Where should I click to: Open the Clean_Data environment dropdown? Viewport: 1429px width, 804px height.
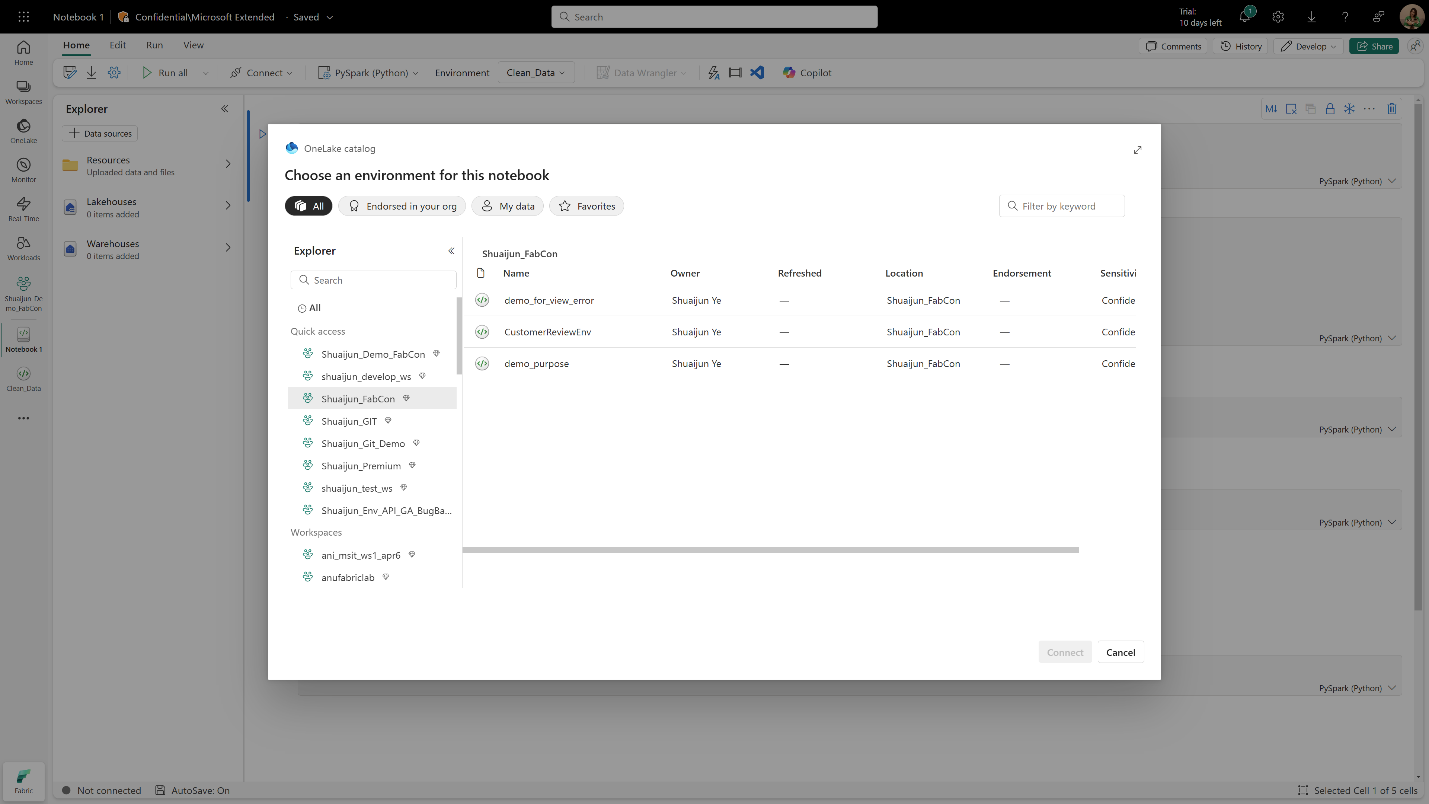click(535, 73)
